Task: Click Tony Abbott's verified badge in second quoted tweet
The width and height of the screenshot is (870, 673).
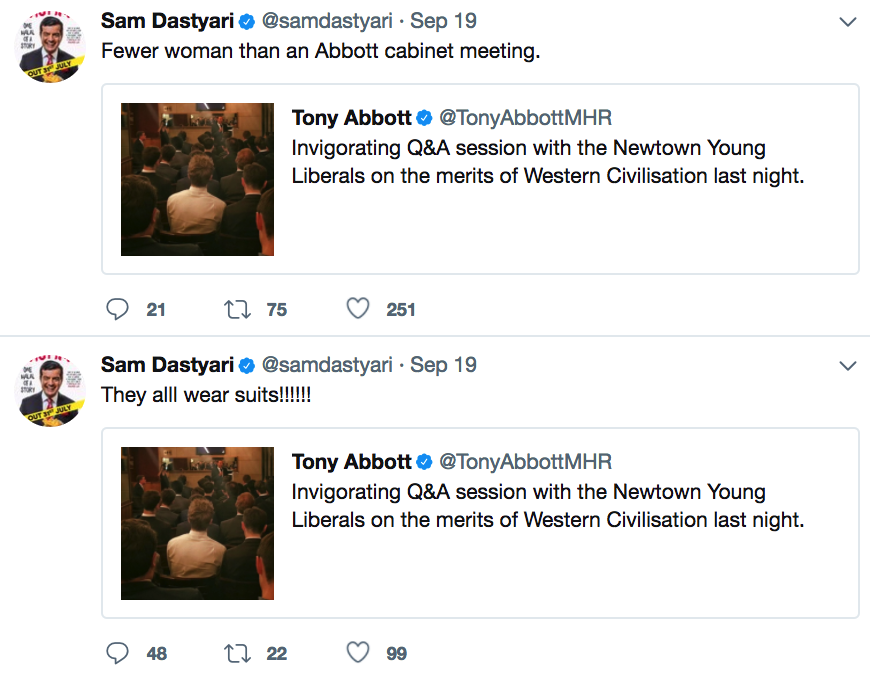Action: [424, 462]
